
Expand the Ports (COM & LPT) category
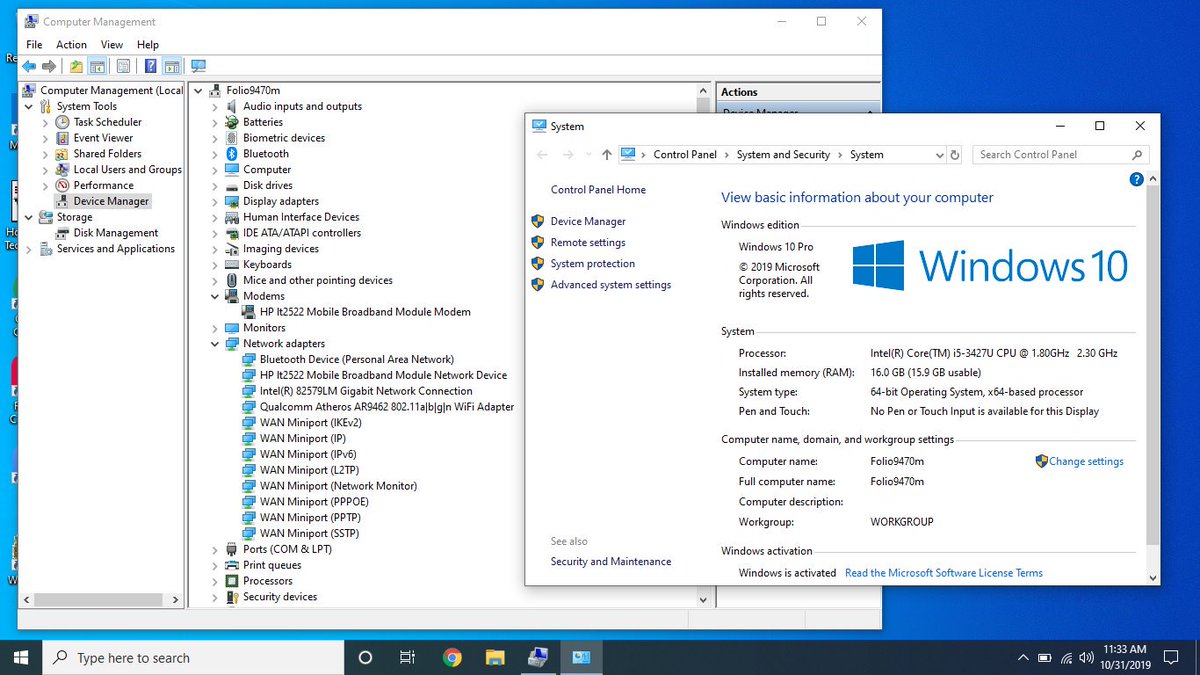click(x=215, y=549)
